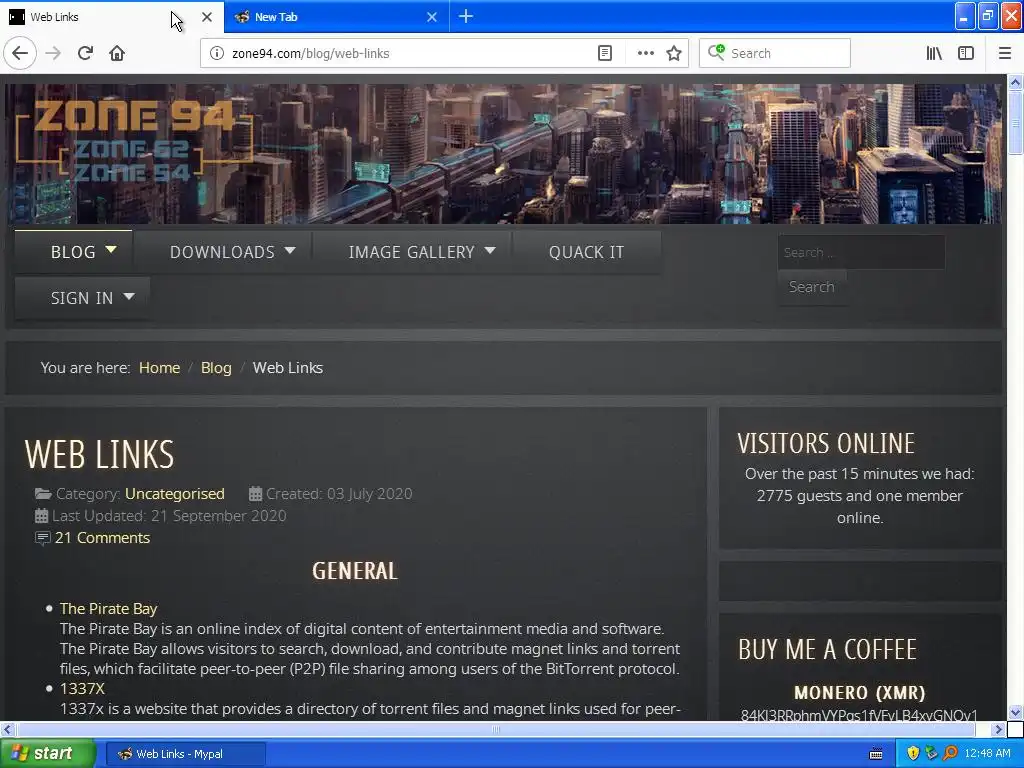
Task: Click the site search text field
Action: [861, 252]
